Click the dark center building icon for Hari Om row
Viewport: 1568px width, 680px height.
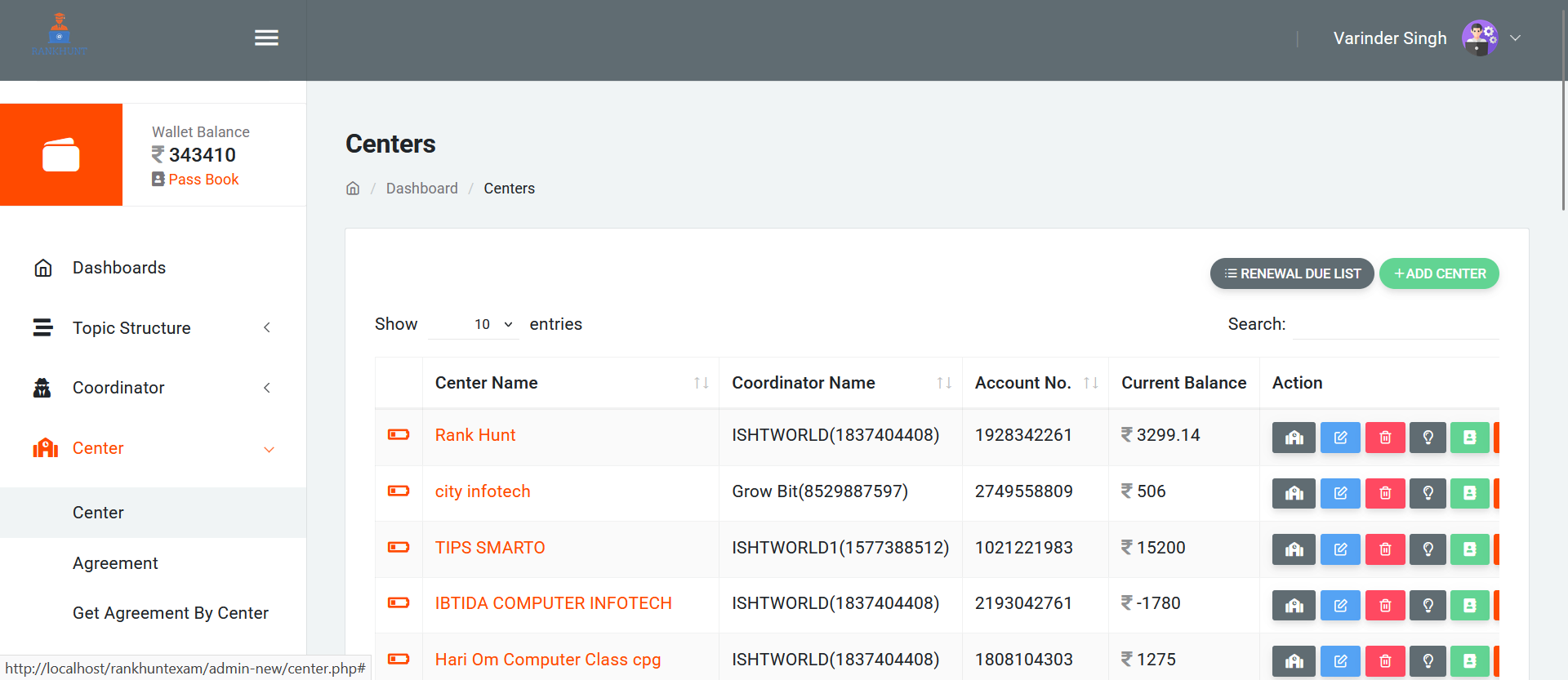1294,661
